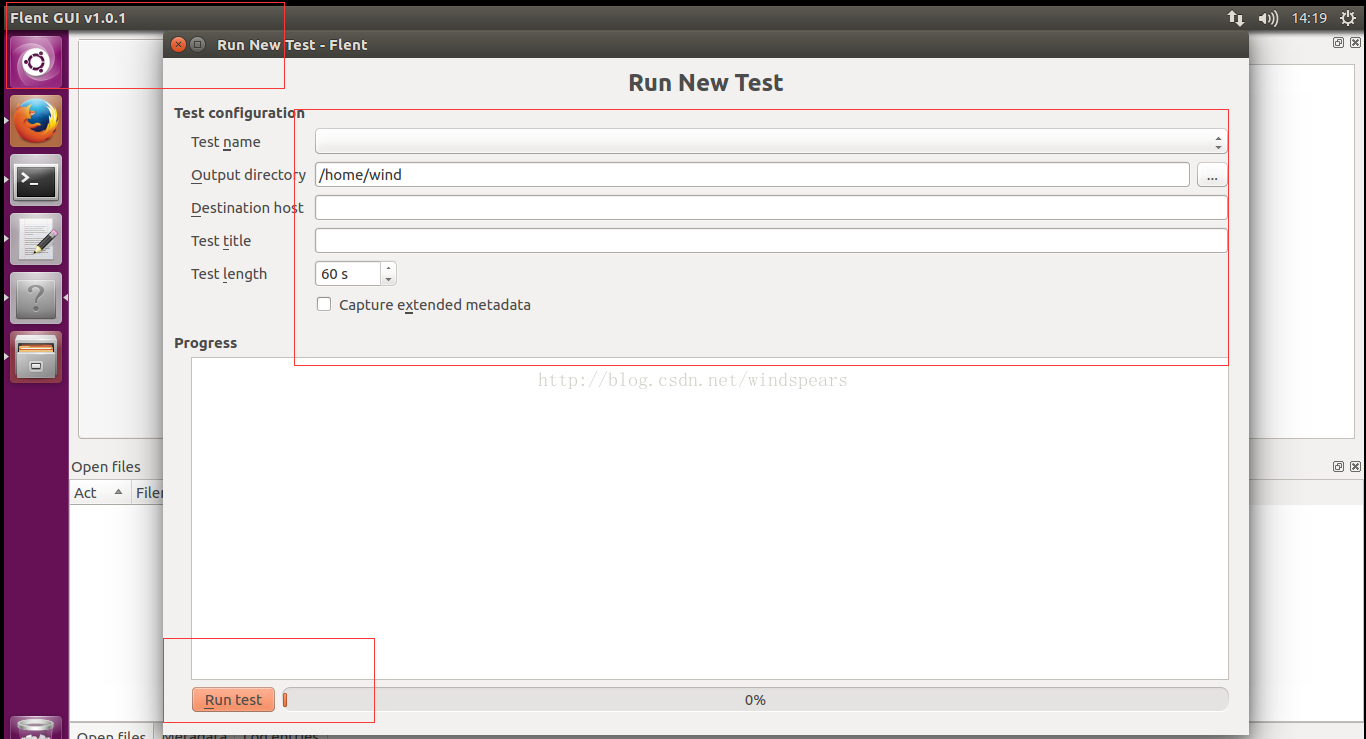Float the upper dock panel of Flent window
The image size is (1366, 739).
pos(1338,43)
